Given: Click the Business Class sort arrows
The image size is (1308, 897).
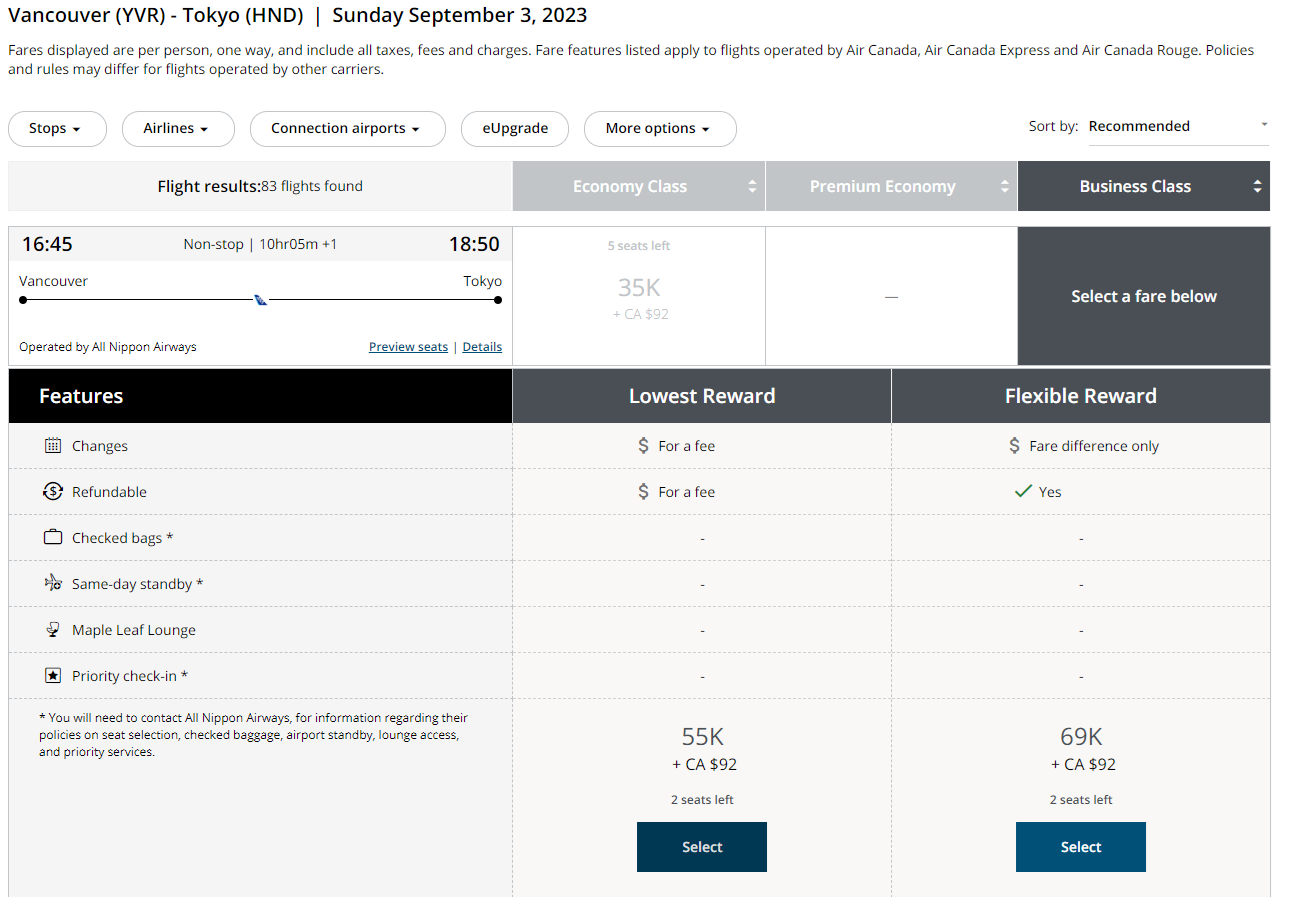Looking at the screenshot, I should (1258, 186).
